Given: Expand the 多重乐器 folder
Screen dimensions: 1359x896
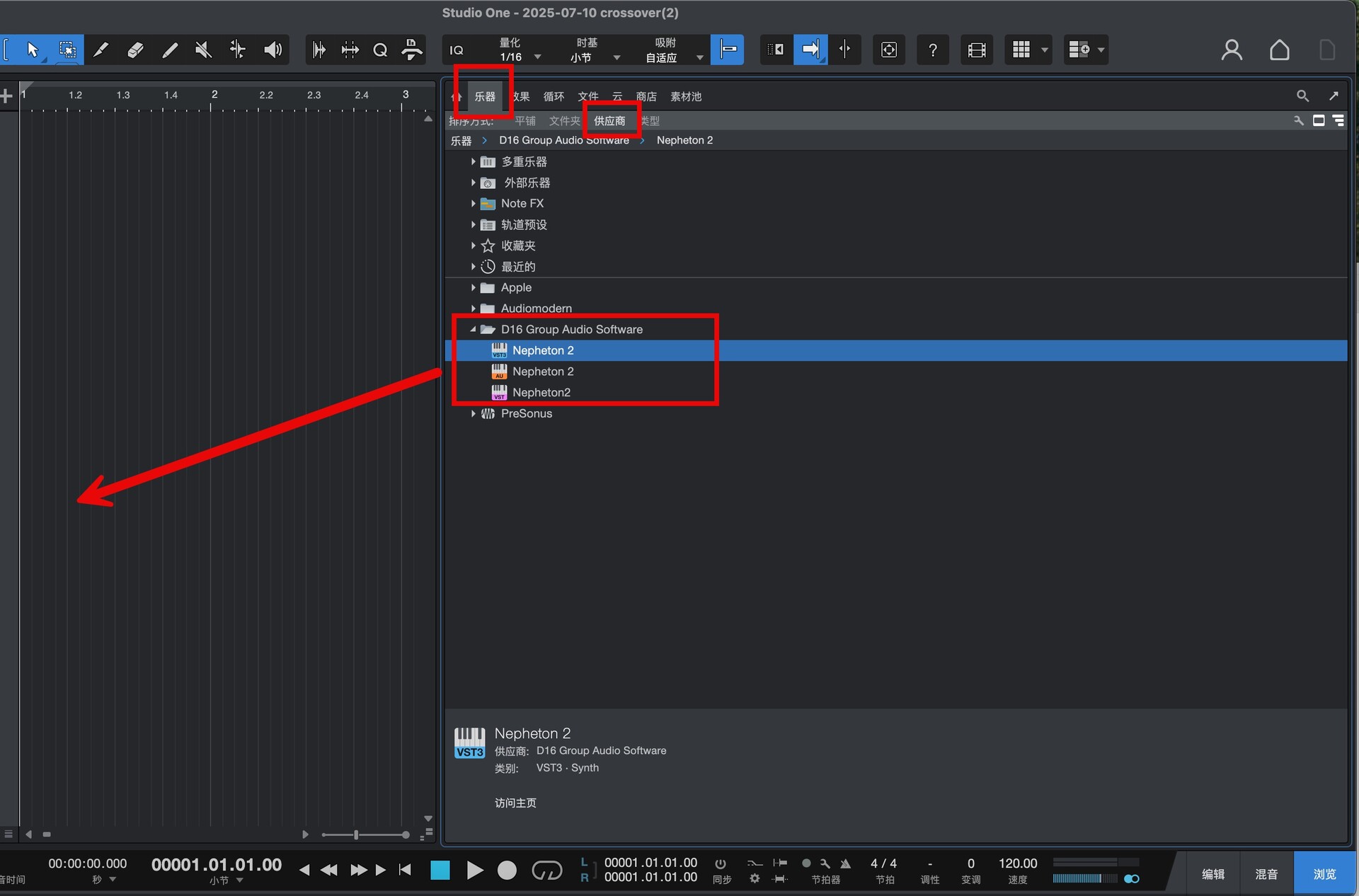Looking at the screenshot, I should tap(473, 162).
